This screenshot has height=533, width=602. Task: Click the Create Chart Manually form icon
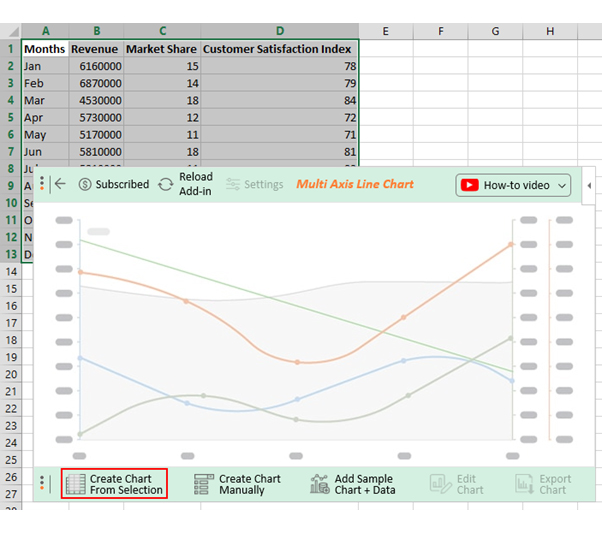[x=203, y=484]
